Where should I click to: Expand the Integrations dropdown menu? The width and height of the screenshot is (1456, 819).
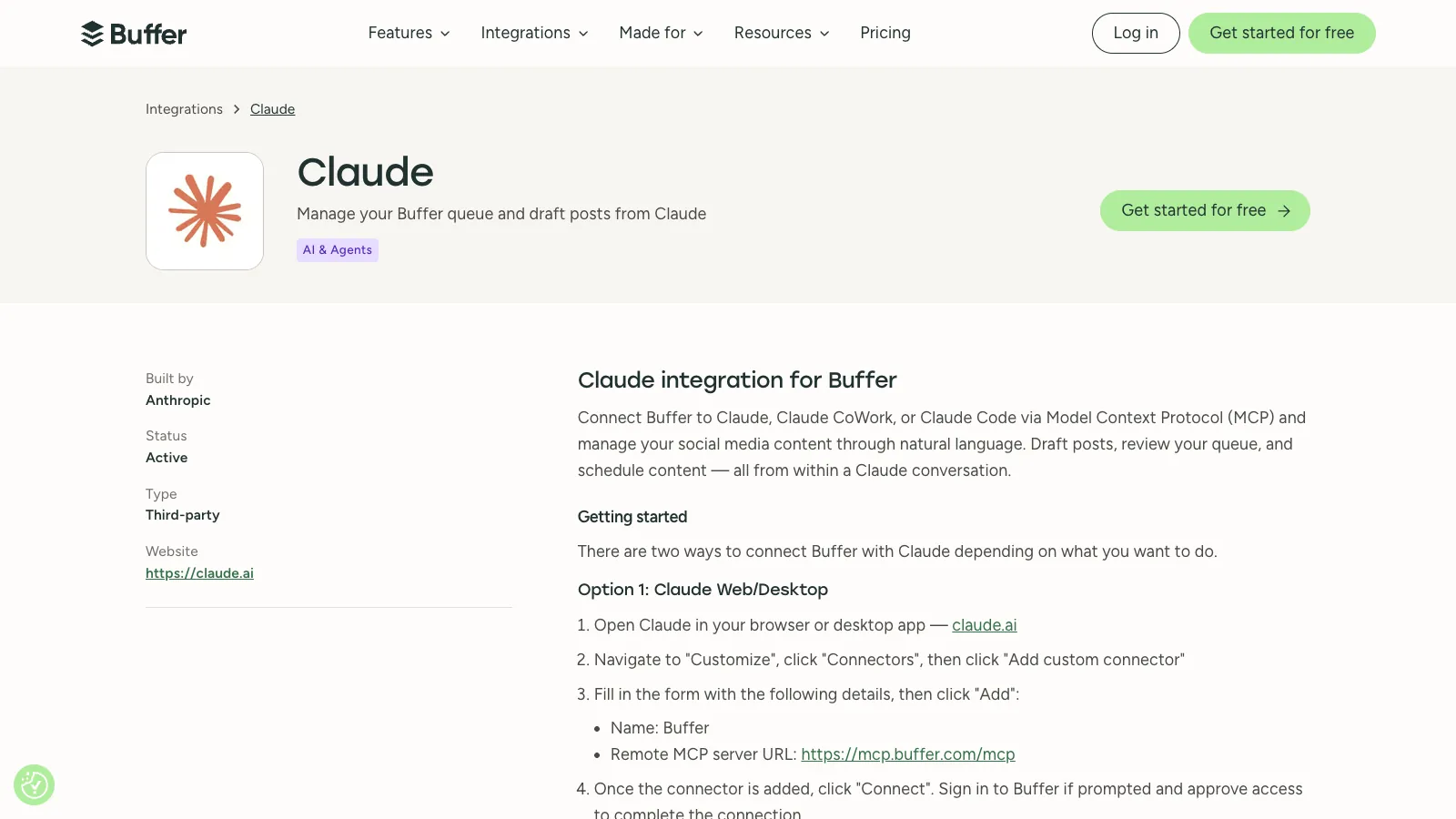coord(534,33)
